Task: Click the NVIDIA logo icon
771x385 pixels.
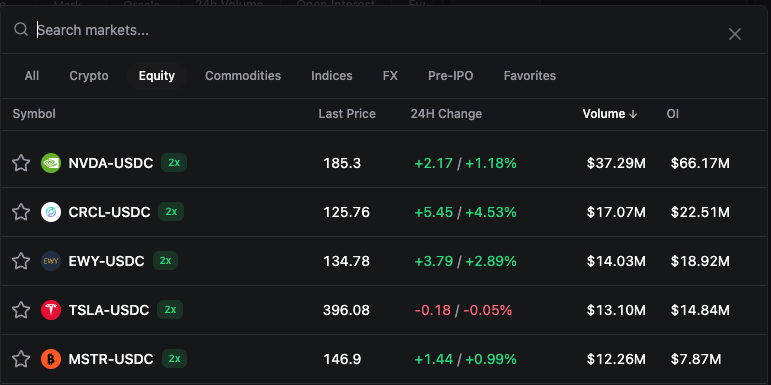Action: pyautogui.click(x=51, y=163)
